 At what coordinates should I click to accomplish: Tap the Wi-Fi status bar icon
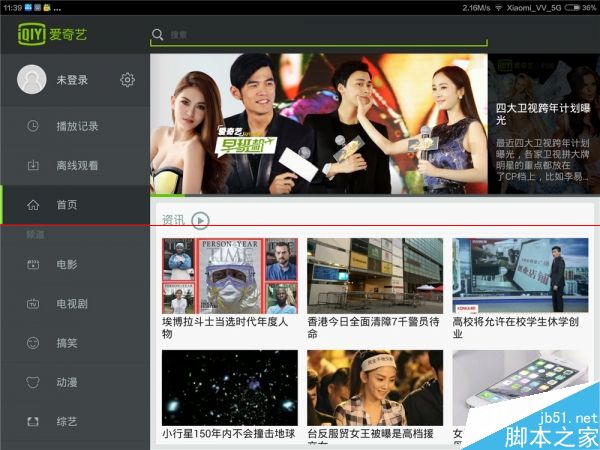click(498, 8)
